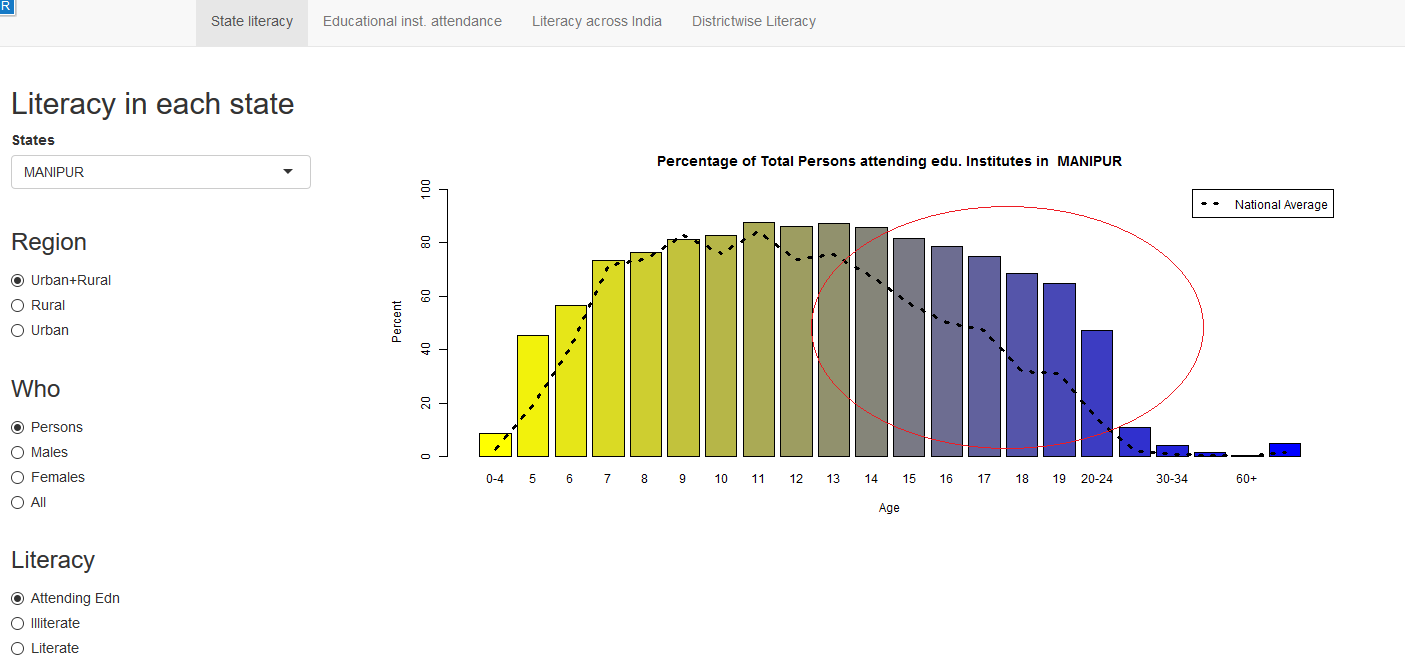Go to Districtwise Literacy tab
Viewport: 1405px width, 657px height.
(753, 21)
